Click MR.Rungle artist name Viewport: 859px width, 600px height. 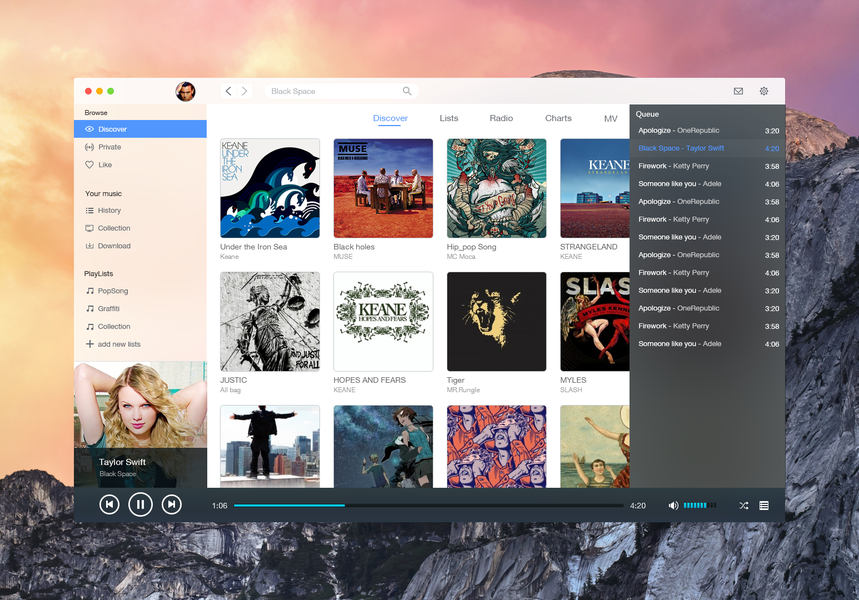point(463,390)
